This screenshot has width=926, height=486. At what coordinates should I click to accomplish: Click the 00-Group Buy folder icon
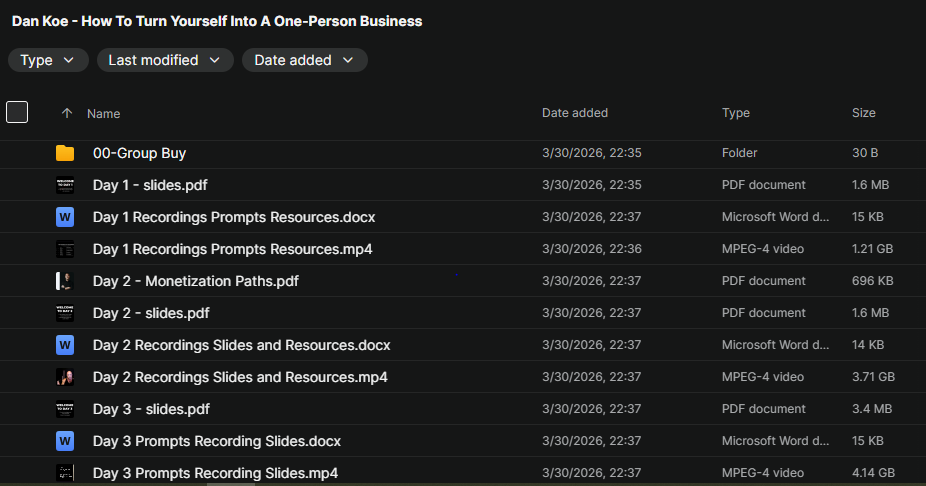pyautogui.click(x=65, y=154)
